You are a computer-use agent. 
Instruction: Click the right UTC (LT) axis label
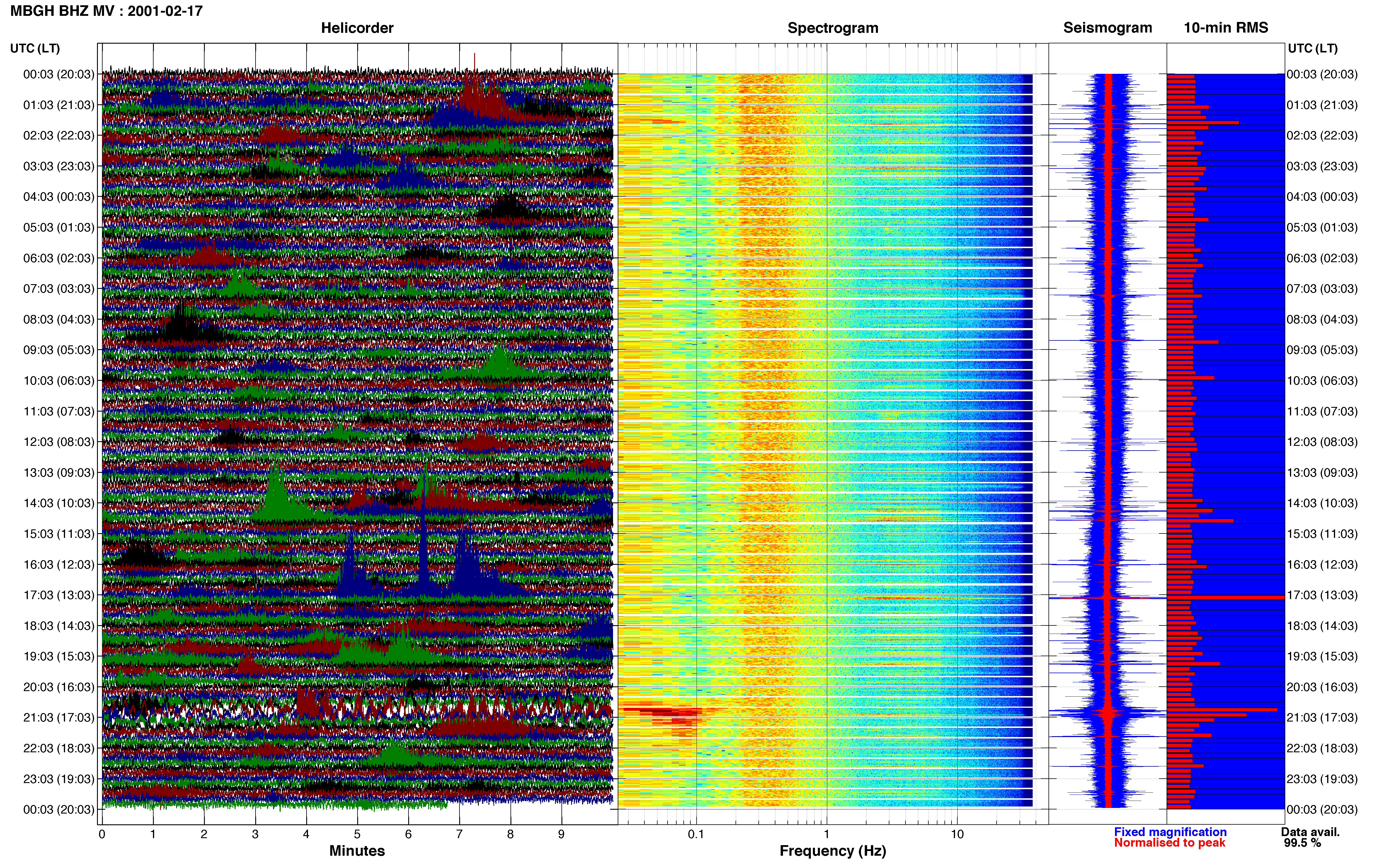[1313, 48]
